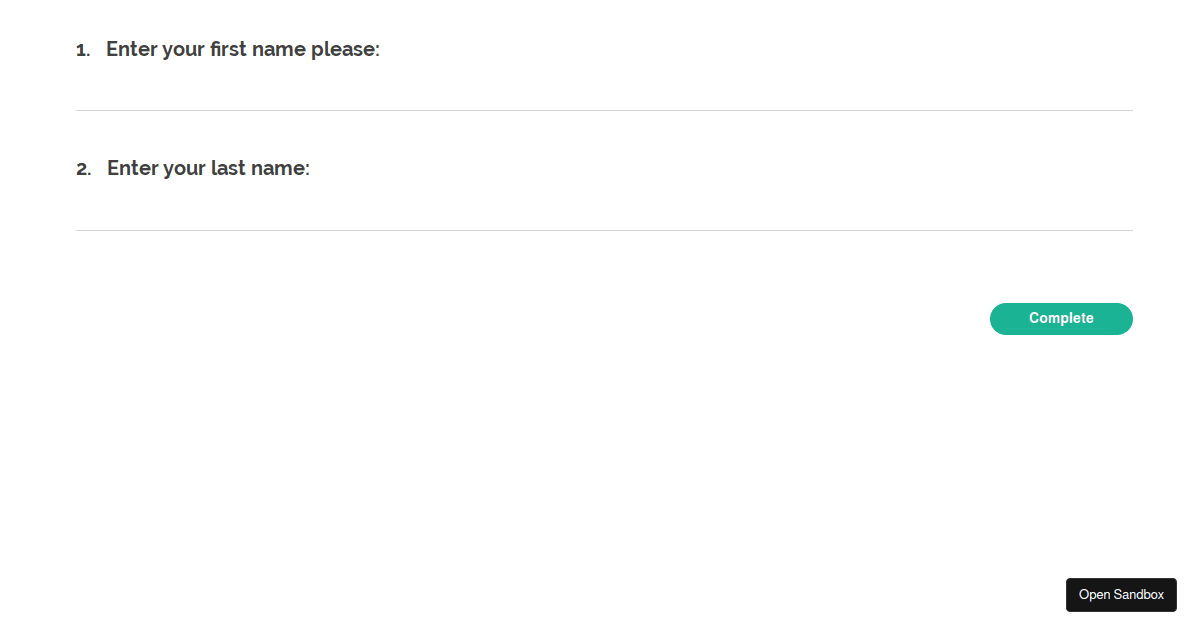Place cursor in question 1 answer field
This screenshot has width=1200, height=630.
(x=604, y=90)
